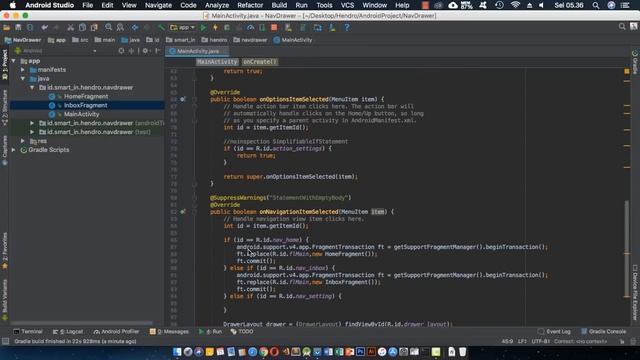Click the Replace toolbar icon
This screenshot has height=360, width=640.
(x=120, y=27)
